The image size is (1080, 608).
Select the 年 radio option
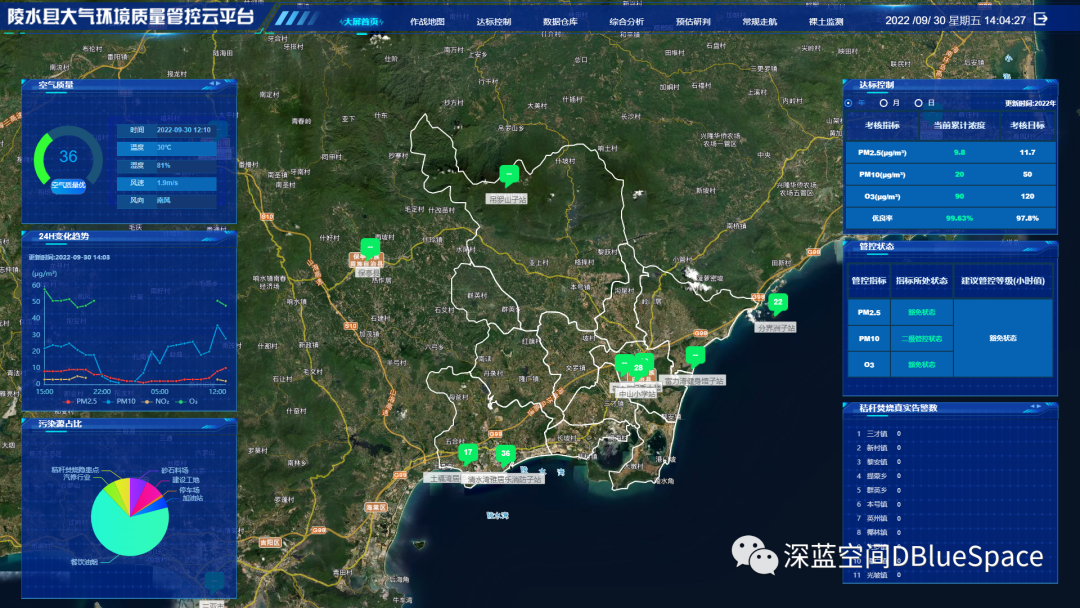(849, 103)
